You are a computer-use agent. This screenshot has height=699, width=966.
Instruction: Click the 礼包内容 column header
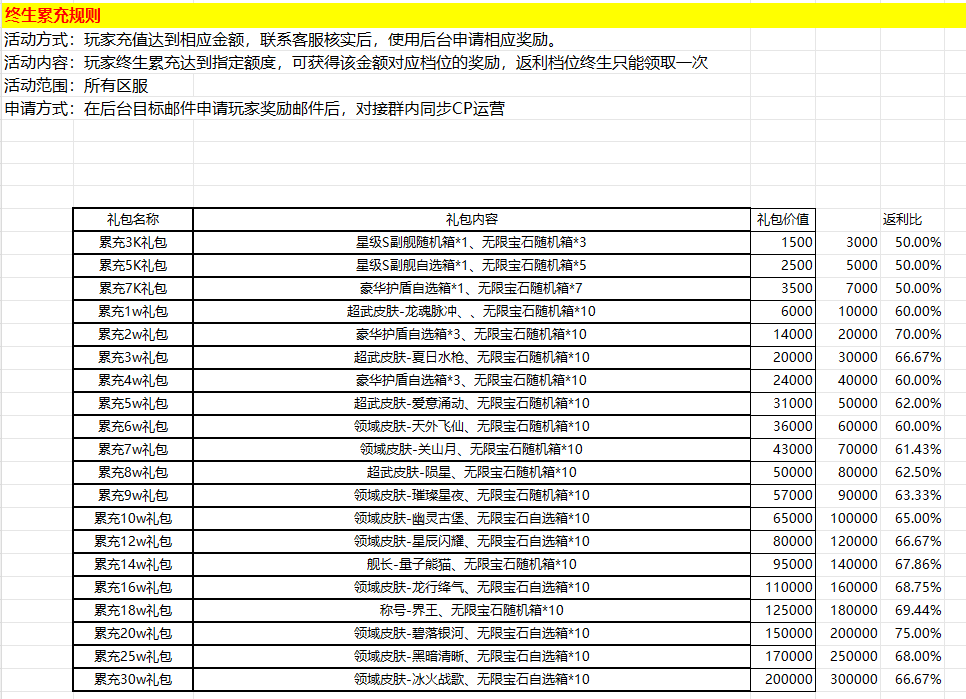[x=472, y=219]
